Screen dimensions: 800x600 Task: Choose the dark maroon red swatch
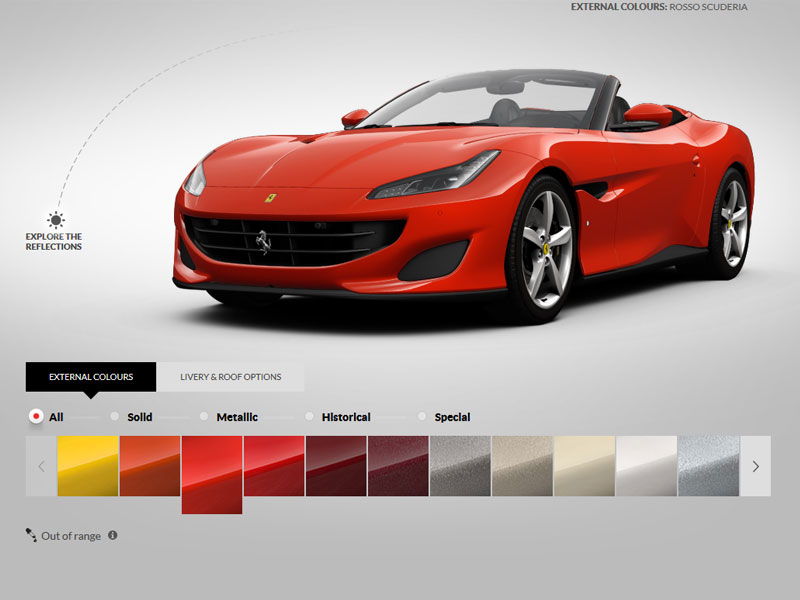(336, 466)
